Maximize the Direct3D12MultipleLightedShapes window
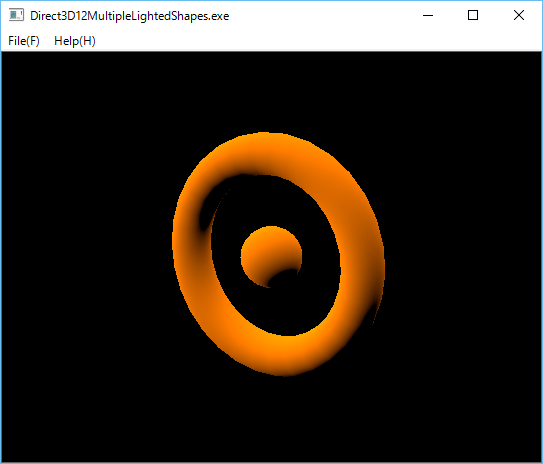Screen dimensions: 543x464 tap(473, 15)
